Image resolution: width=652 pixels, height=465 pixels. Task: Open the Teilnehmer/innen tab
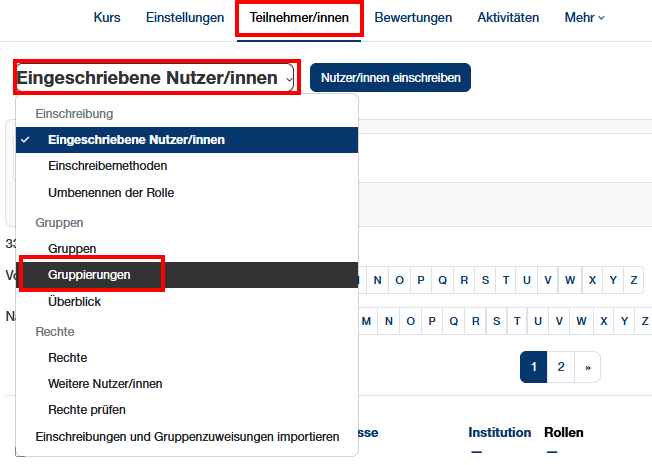coord(299,18)
